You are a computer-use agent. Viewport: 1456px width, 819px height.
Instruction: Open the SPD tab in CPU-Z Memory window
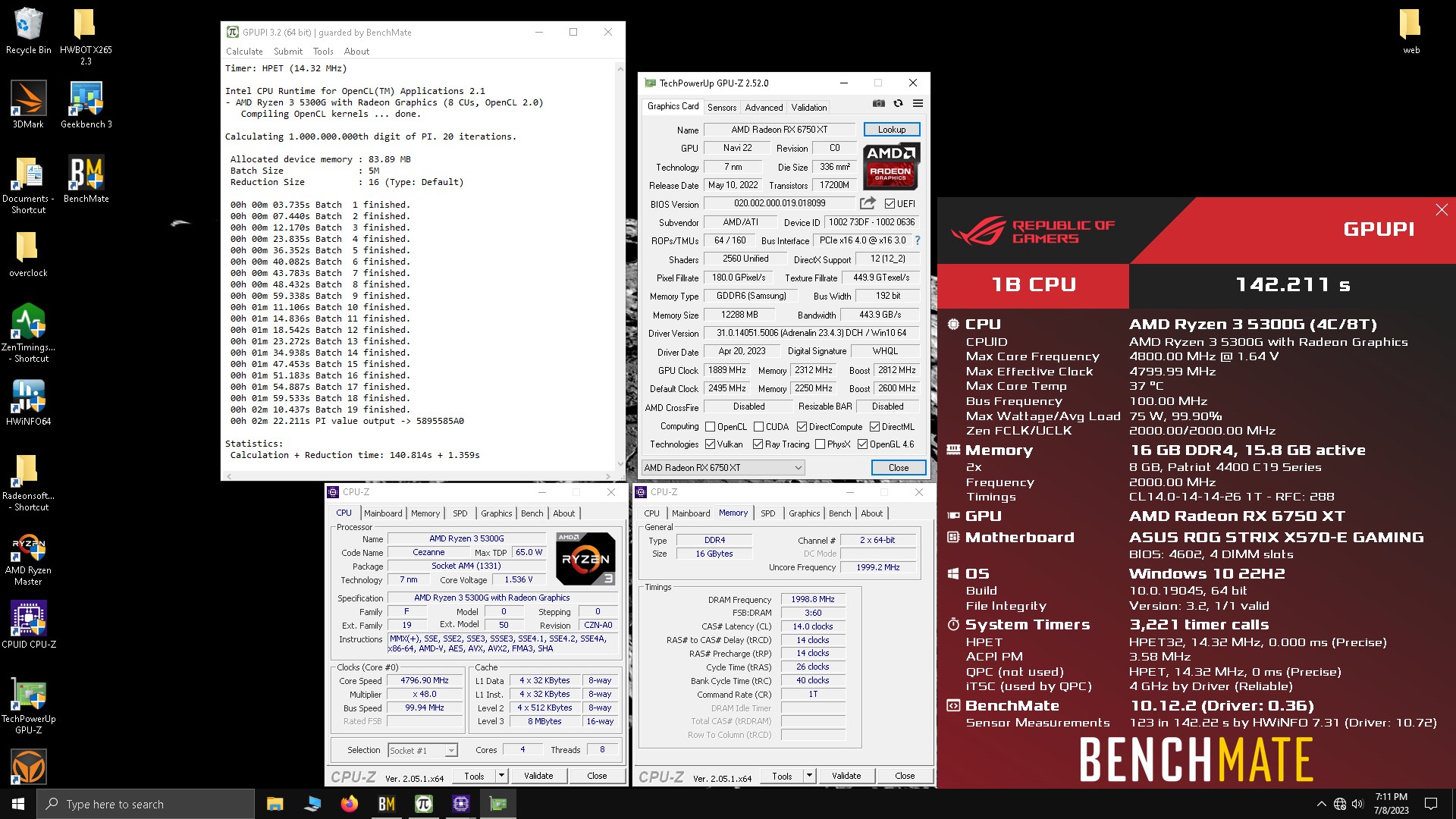[x=768, y=513]
